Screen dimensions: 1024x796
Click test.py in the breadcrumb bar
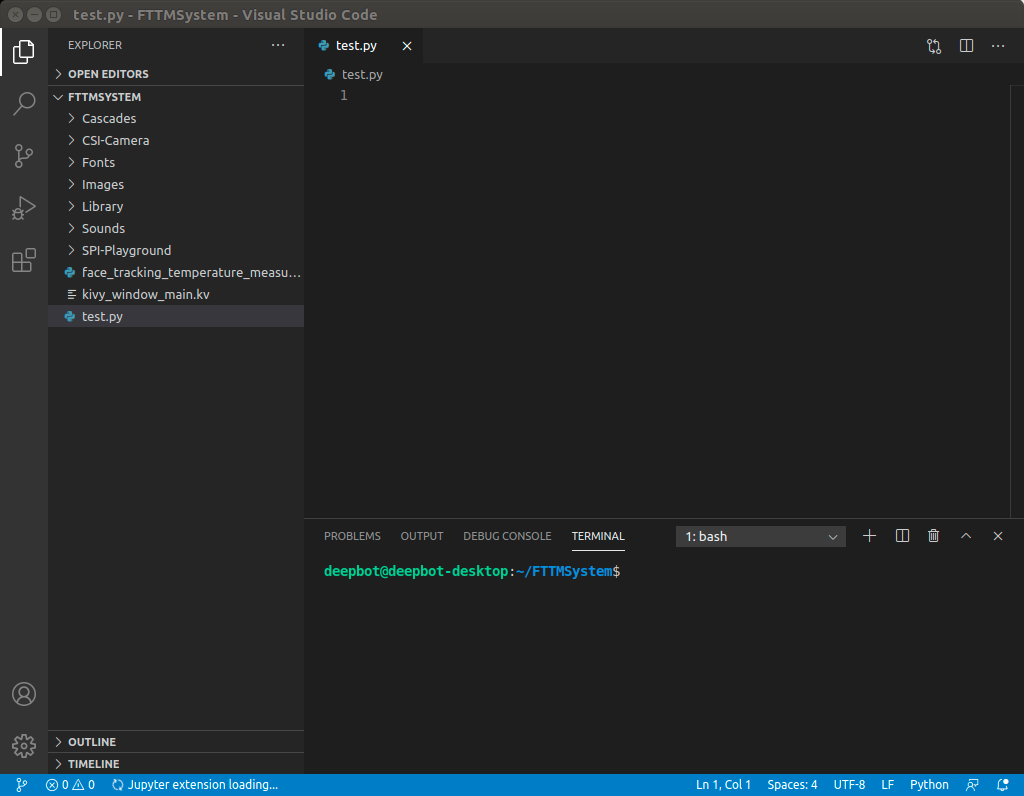362,74
